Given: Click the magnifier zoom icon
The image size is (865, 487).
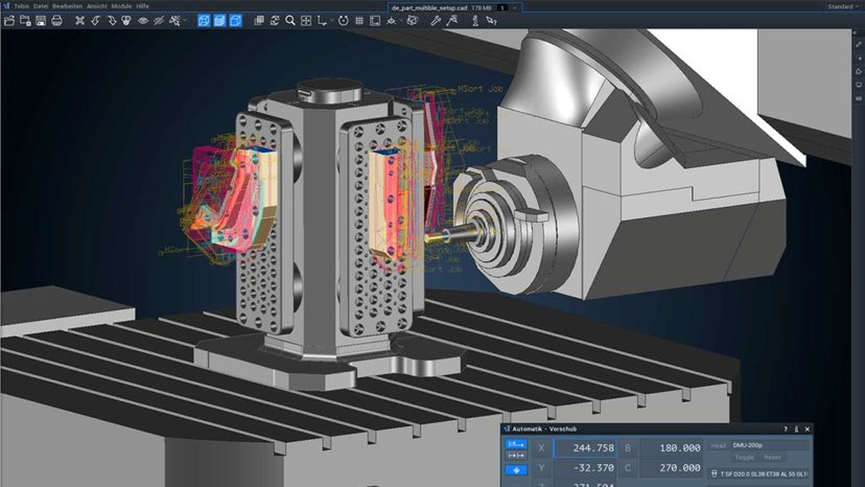Looking at the screenshot, I should click(x=290, y=21).
